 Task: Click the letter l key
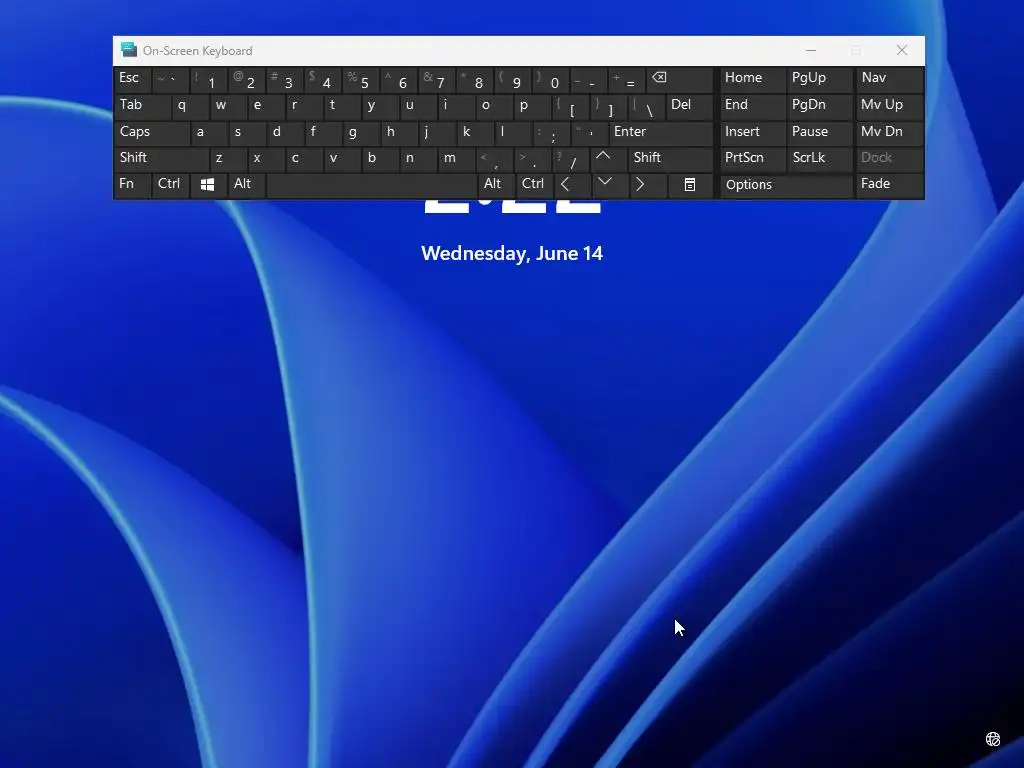point(513,133)
